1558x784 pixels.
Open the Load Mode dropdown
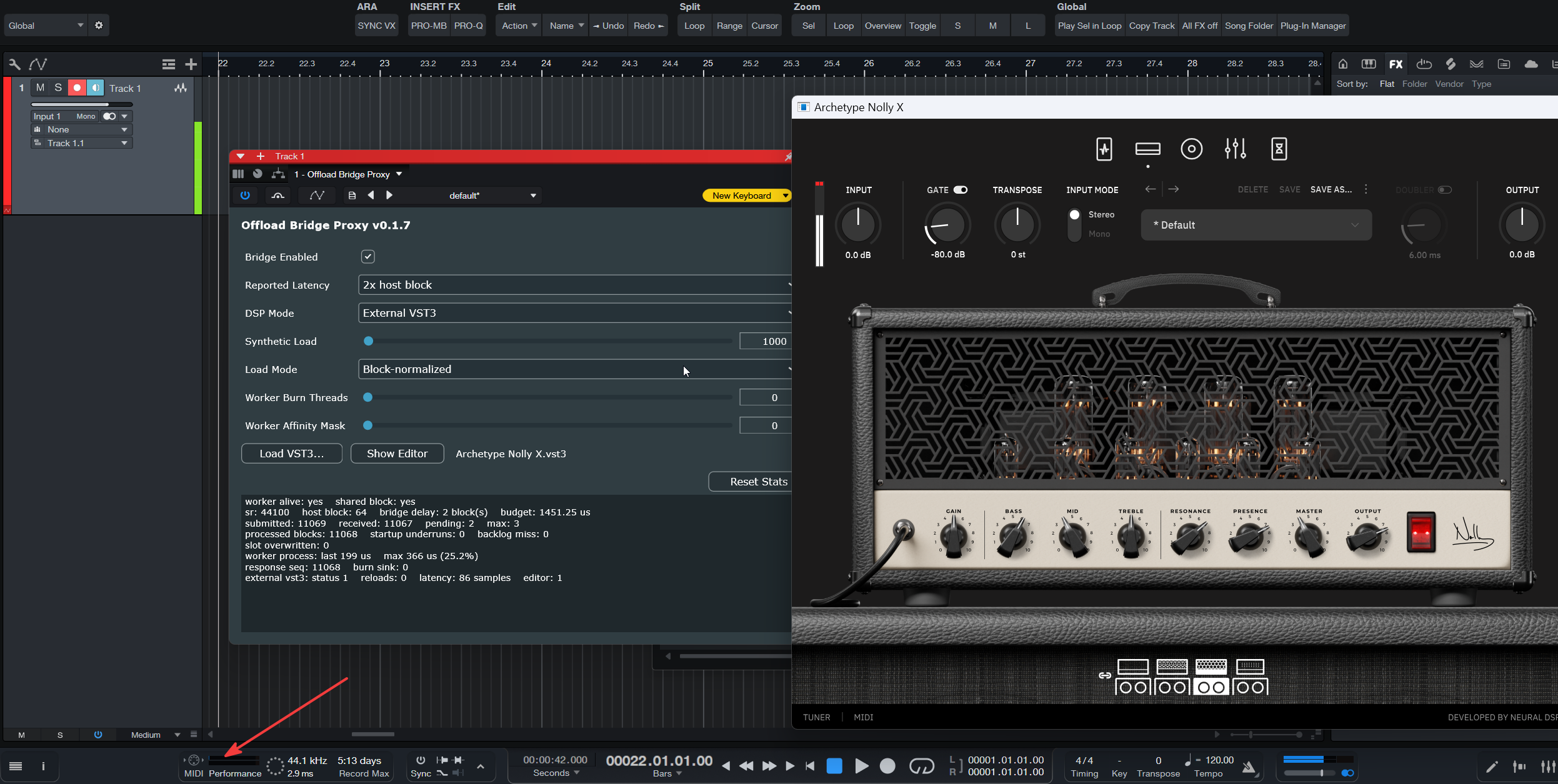click(x=575, y=369)
